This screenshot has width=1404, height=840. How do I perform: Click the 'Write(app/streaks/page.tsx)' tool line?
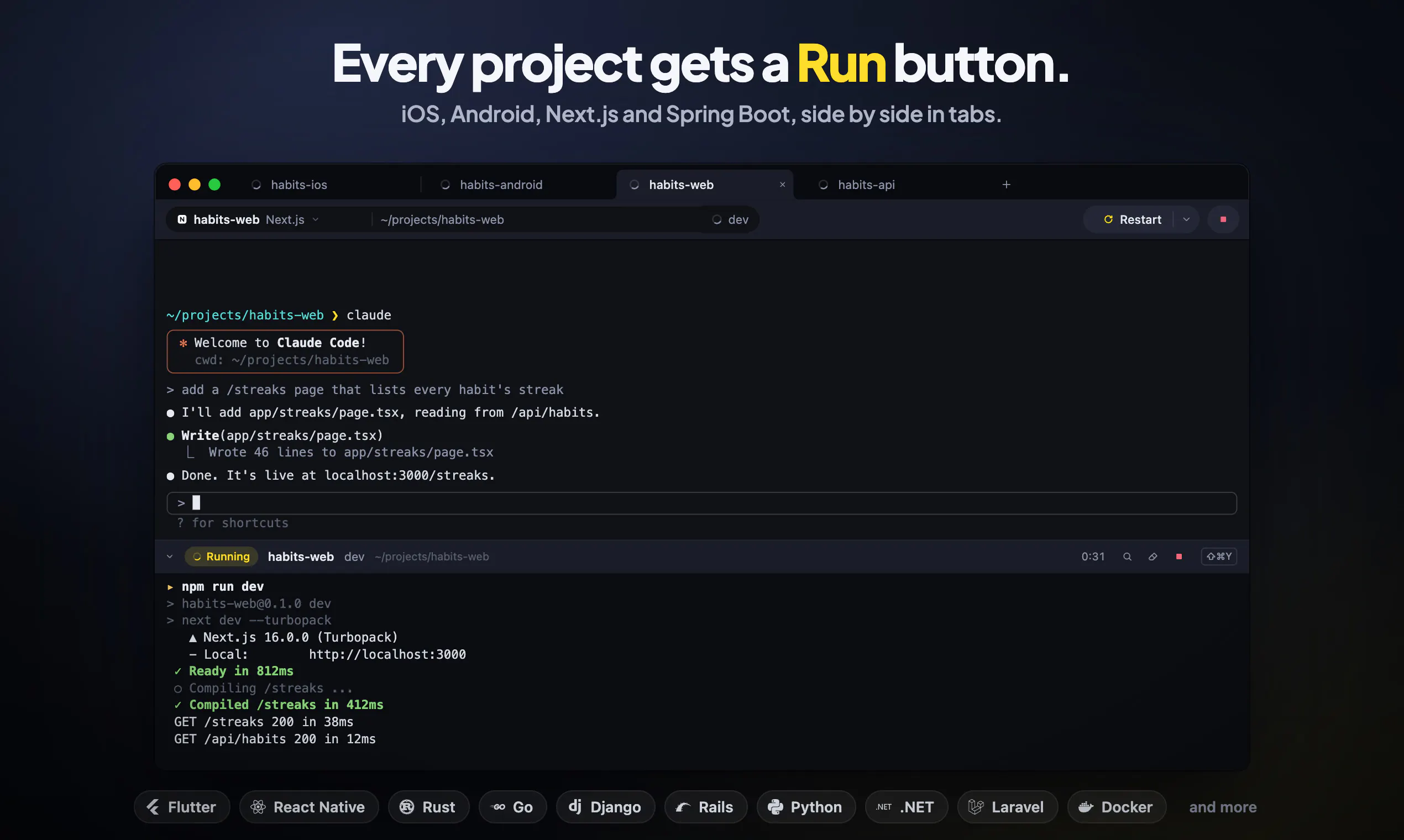(x=282, y=435)
